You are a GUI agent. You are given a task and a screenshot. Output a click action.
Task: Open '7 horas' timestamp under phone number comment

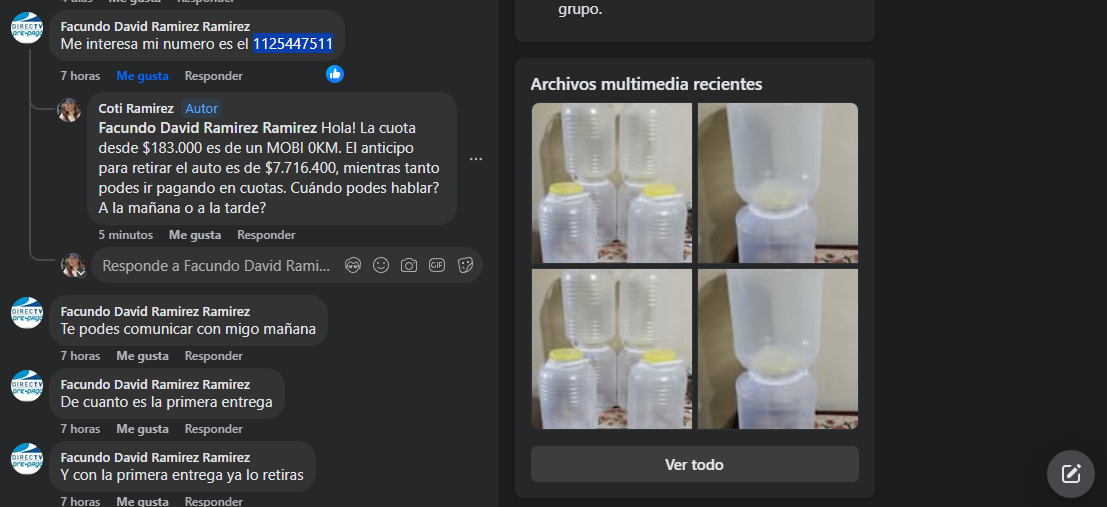(x=80, y=76)
